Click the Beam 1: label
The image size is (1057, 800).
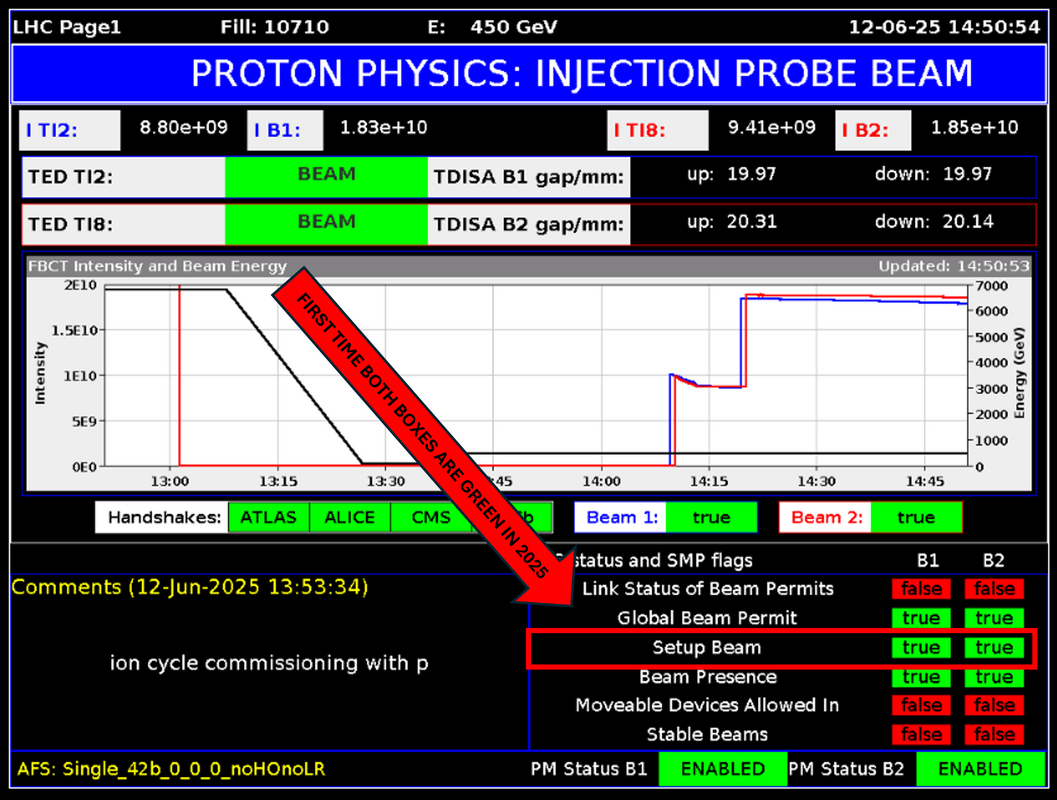click(622, 518)
